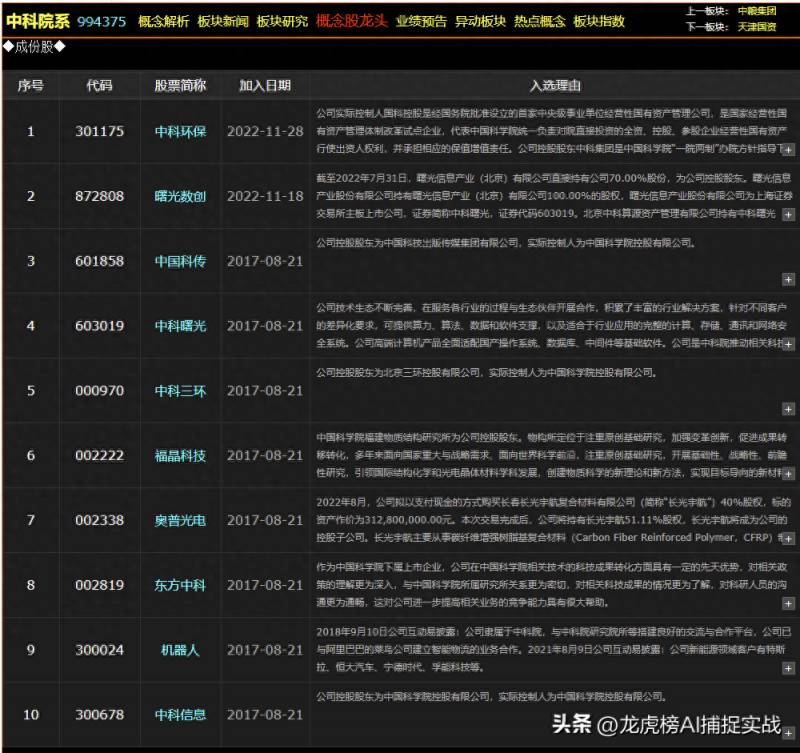
Task: Click the 股票简称 column header
Action: [x=181, y=85]
